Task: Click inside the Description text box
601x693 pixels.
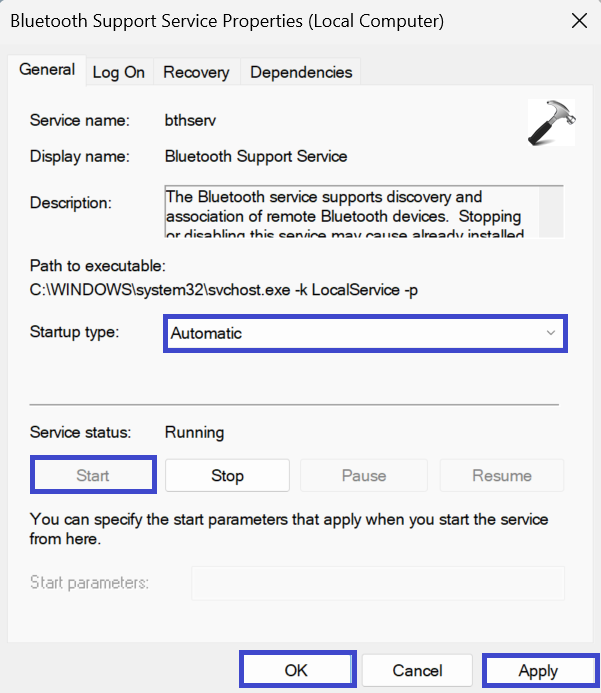Action: tap(350, 210)
